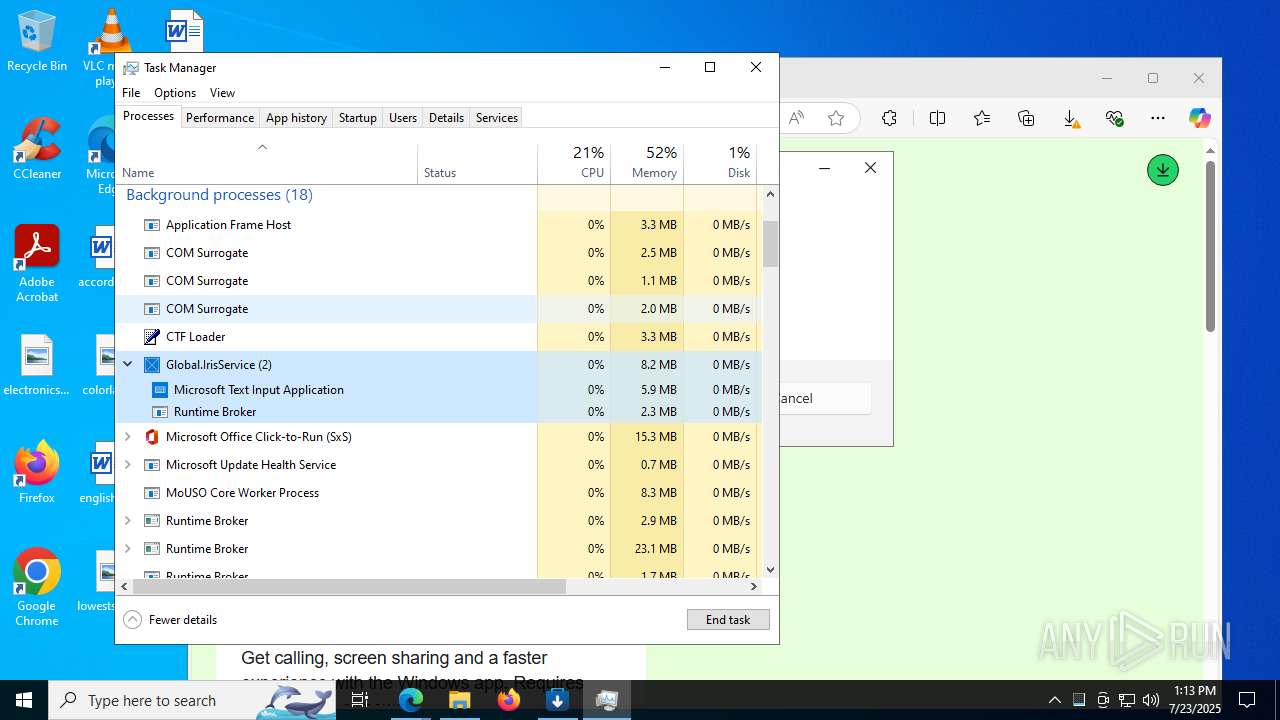Image resolution: width=1280 pixels, height=720 pixels.
Task: Collapse the Global.IrisService group
Action: point(128,365)
